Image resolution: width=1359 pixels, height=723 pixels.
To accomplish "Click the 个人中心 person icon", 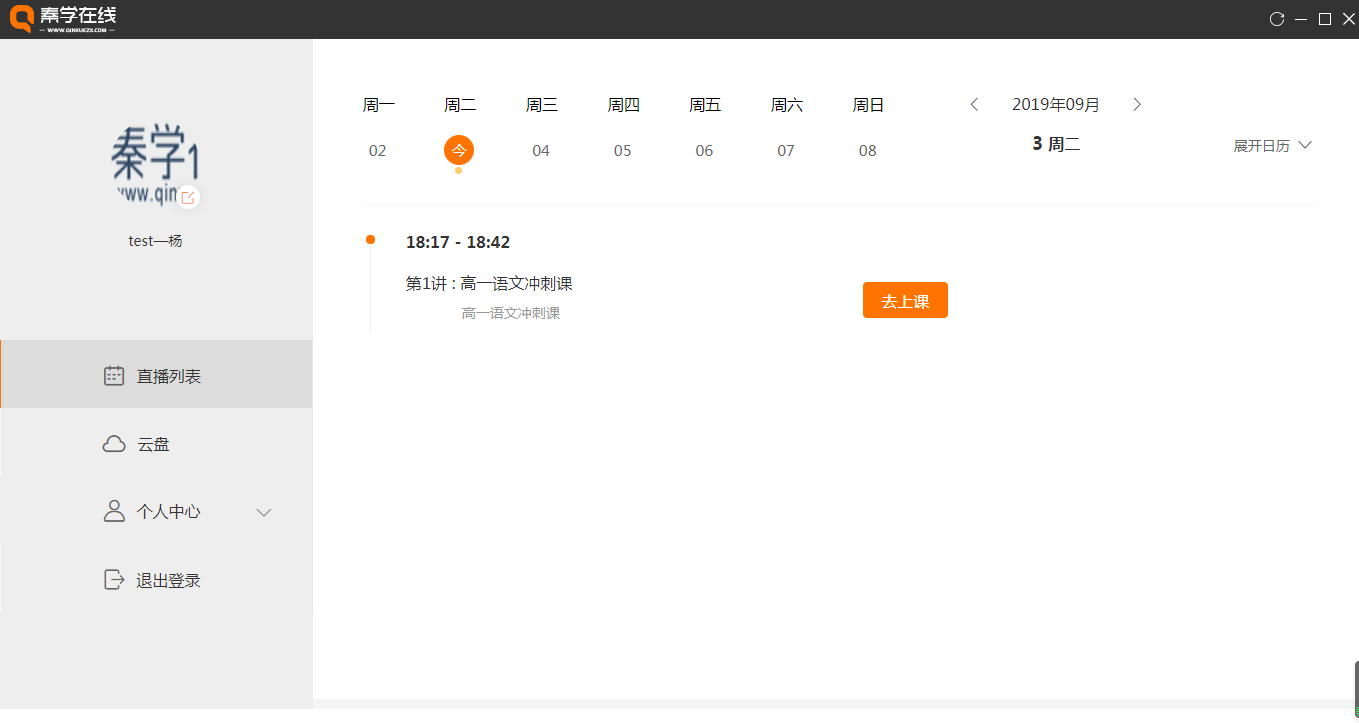I will (x=114, y=511).
